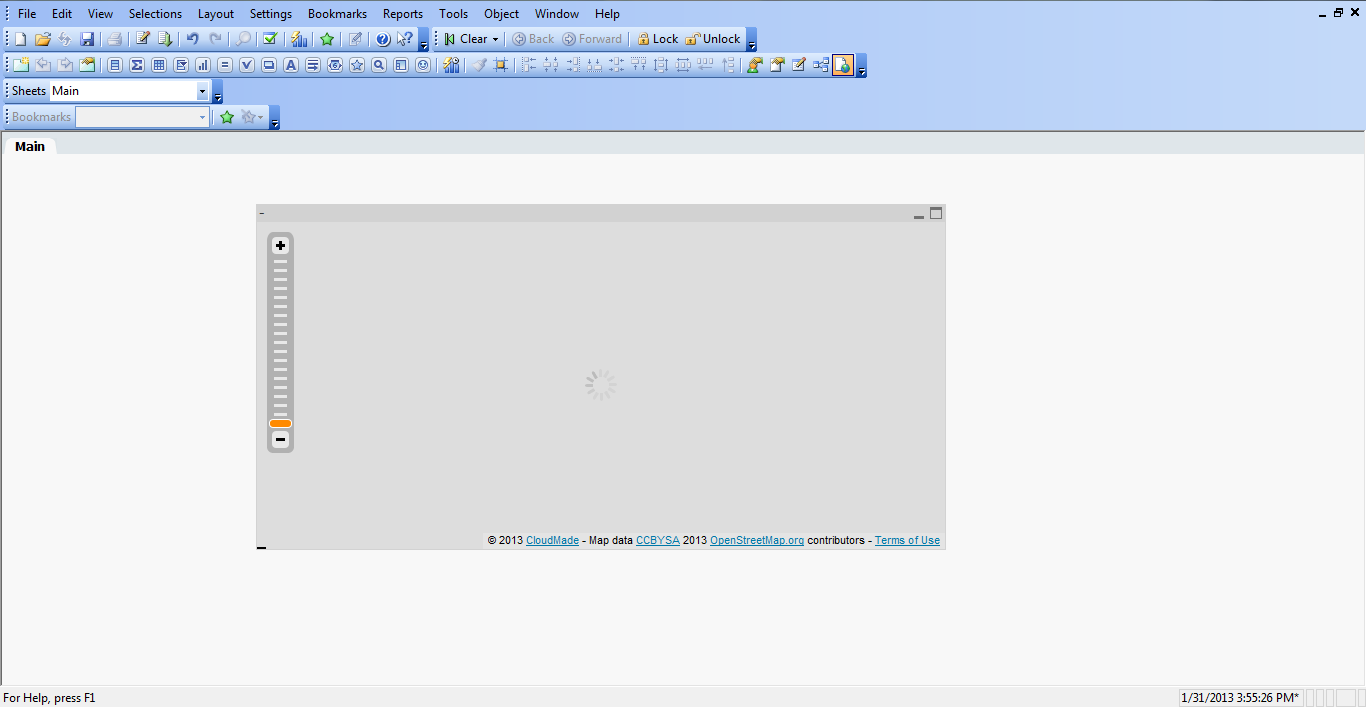The image size is (1366, 707).
Task: Create a Button object
Action: (x=268, y=65)
